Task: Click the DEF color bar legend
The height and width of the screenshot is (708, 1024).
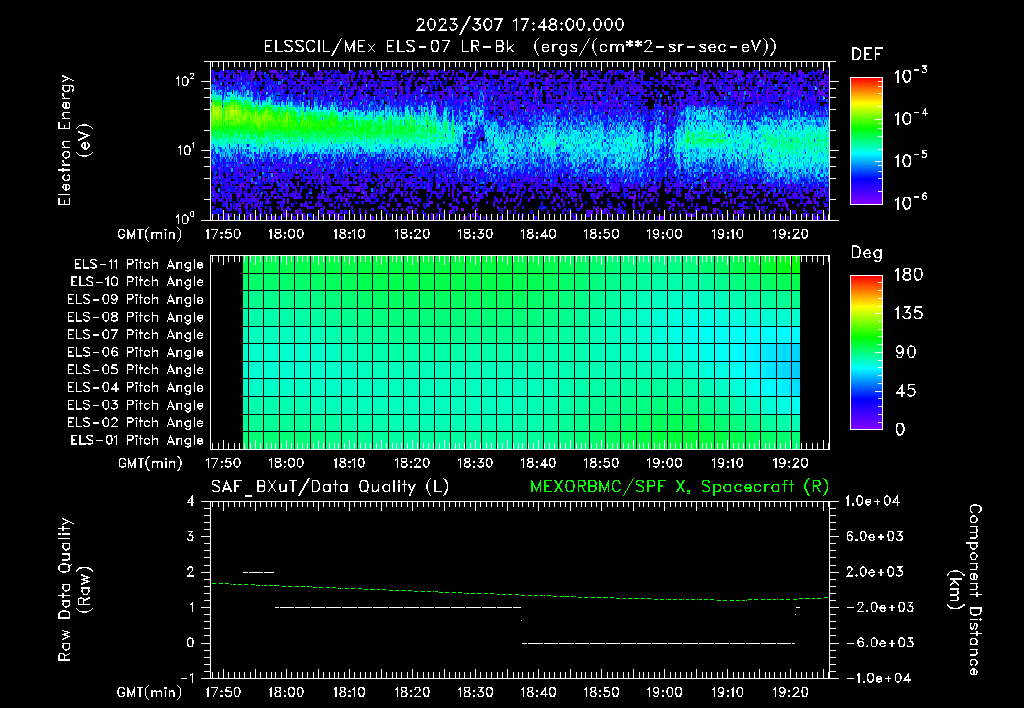Action: click(x=866, y=141)
